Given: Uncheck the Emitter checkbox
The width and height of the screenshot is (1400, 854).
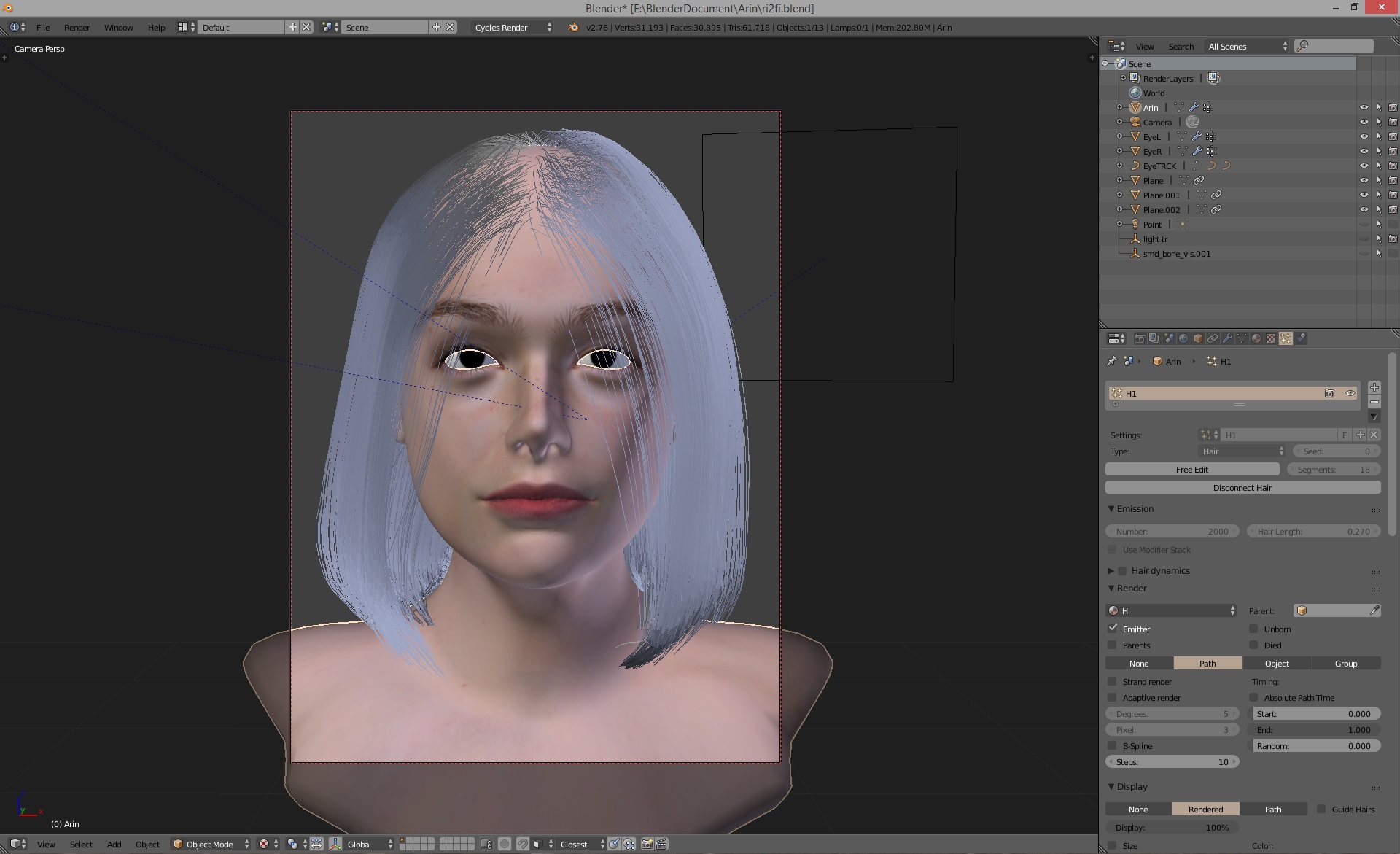Looking at the screenshot, I should tap(1113, 629).
